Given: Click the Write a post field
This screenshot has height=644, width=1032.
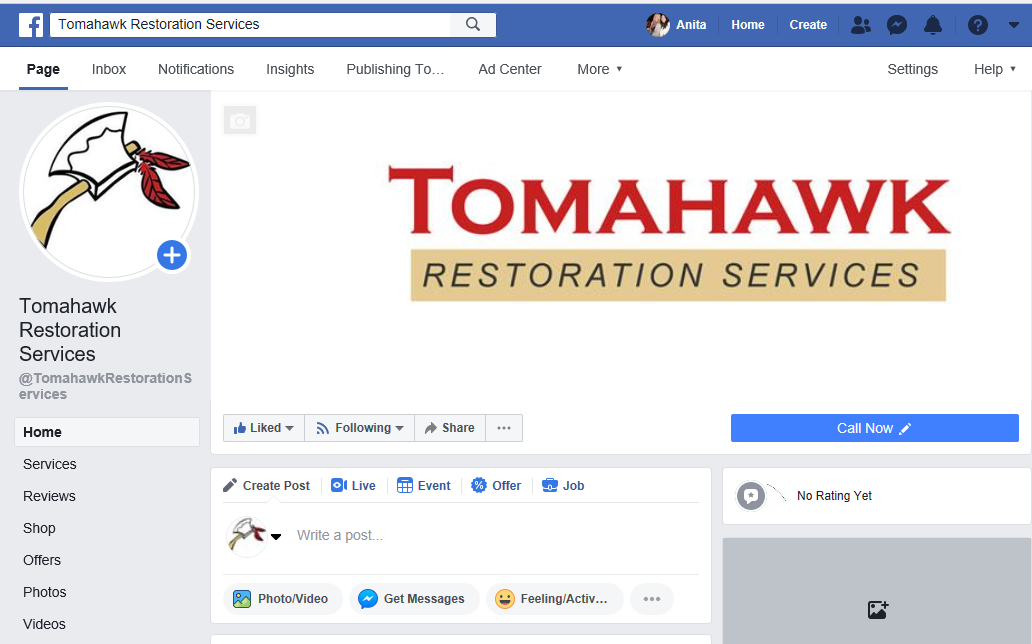Looking at the screenshot, I should pyautogui.click(x=497, y=535).
